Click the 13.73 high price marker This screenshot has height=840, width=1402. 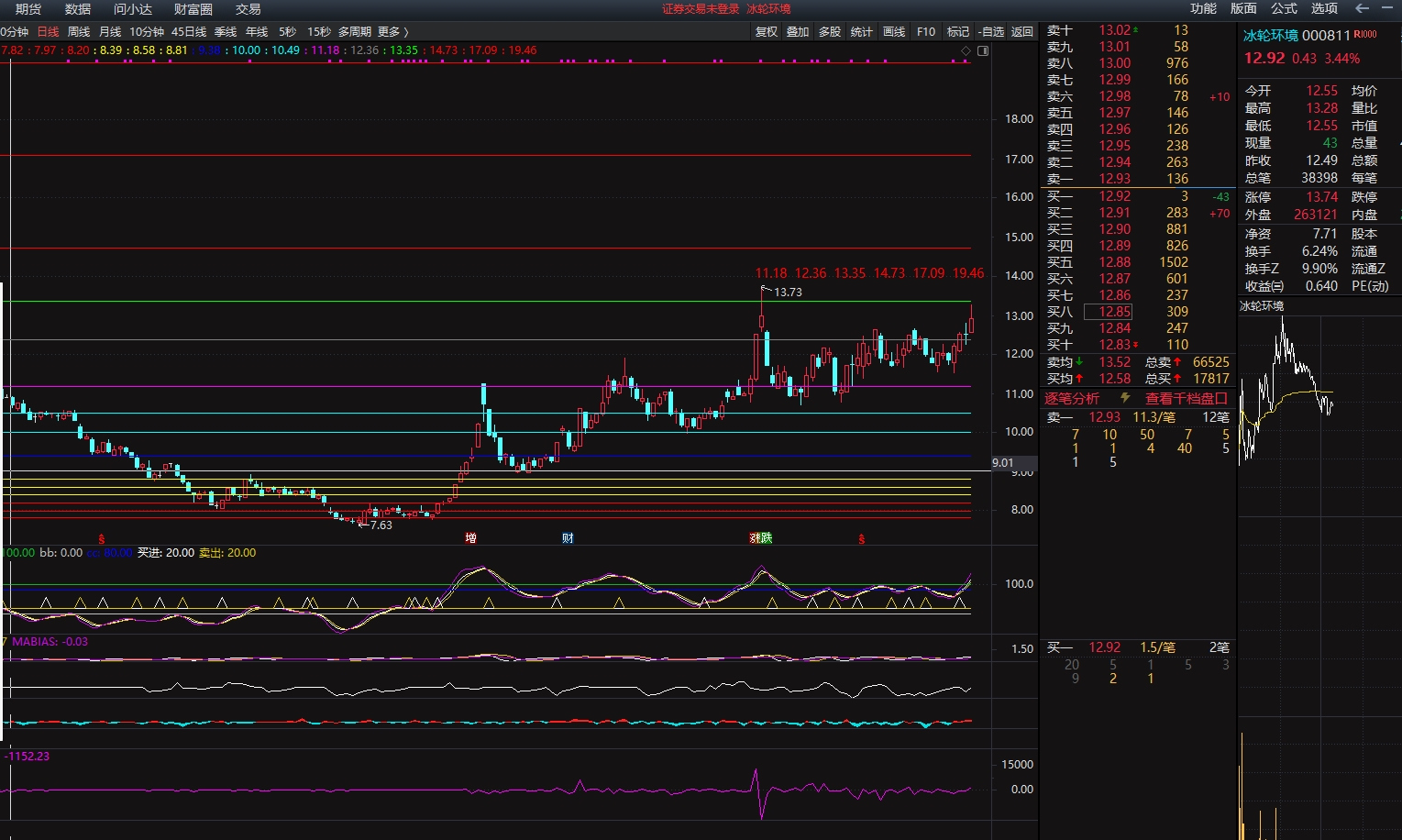coord(787,293)
